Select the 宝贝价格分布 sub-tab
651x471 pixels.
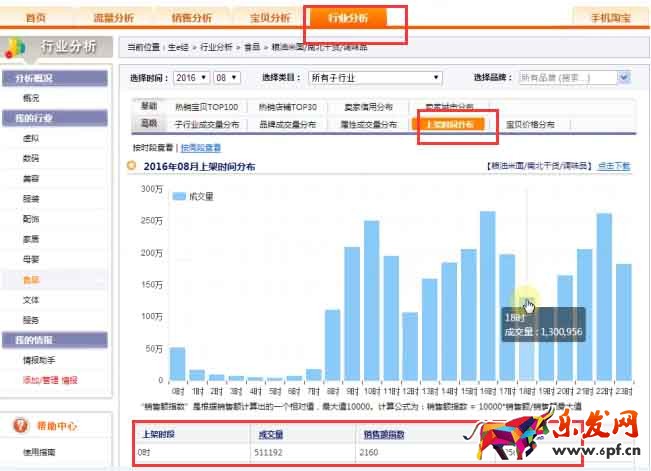point(537,124)
